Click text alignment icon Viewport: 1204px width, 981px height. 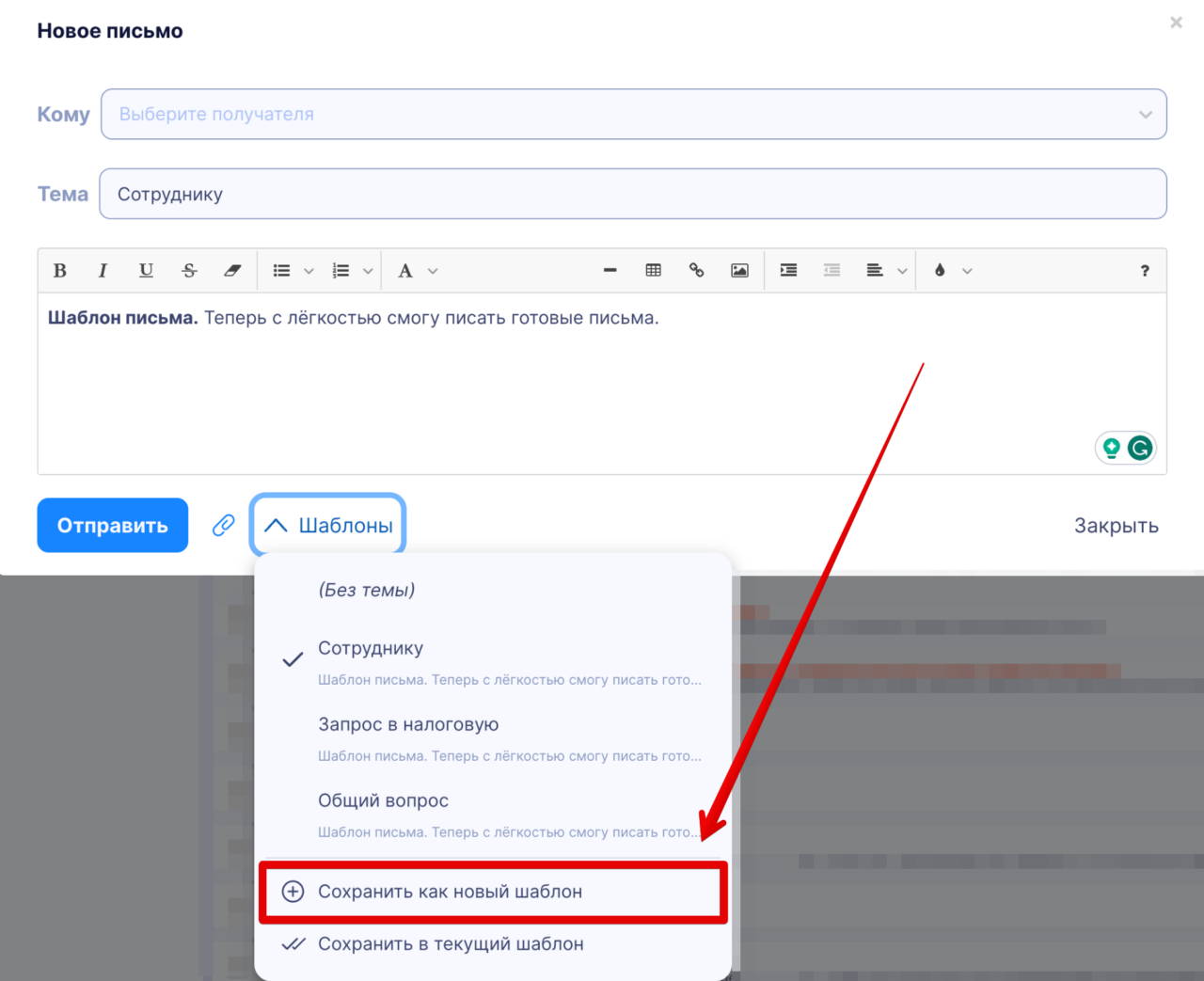coord(875,271)
